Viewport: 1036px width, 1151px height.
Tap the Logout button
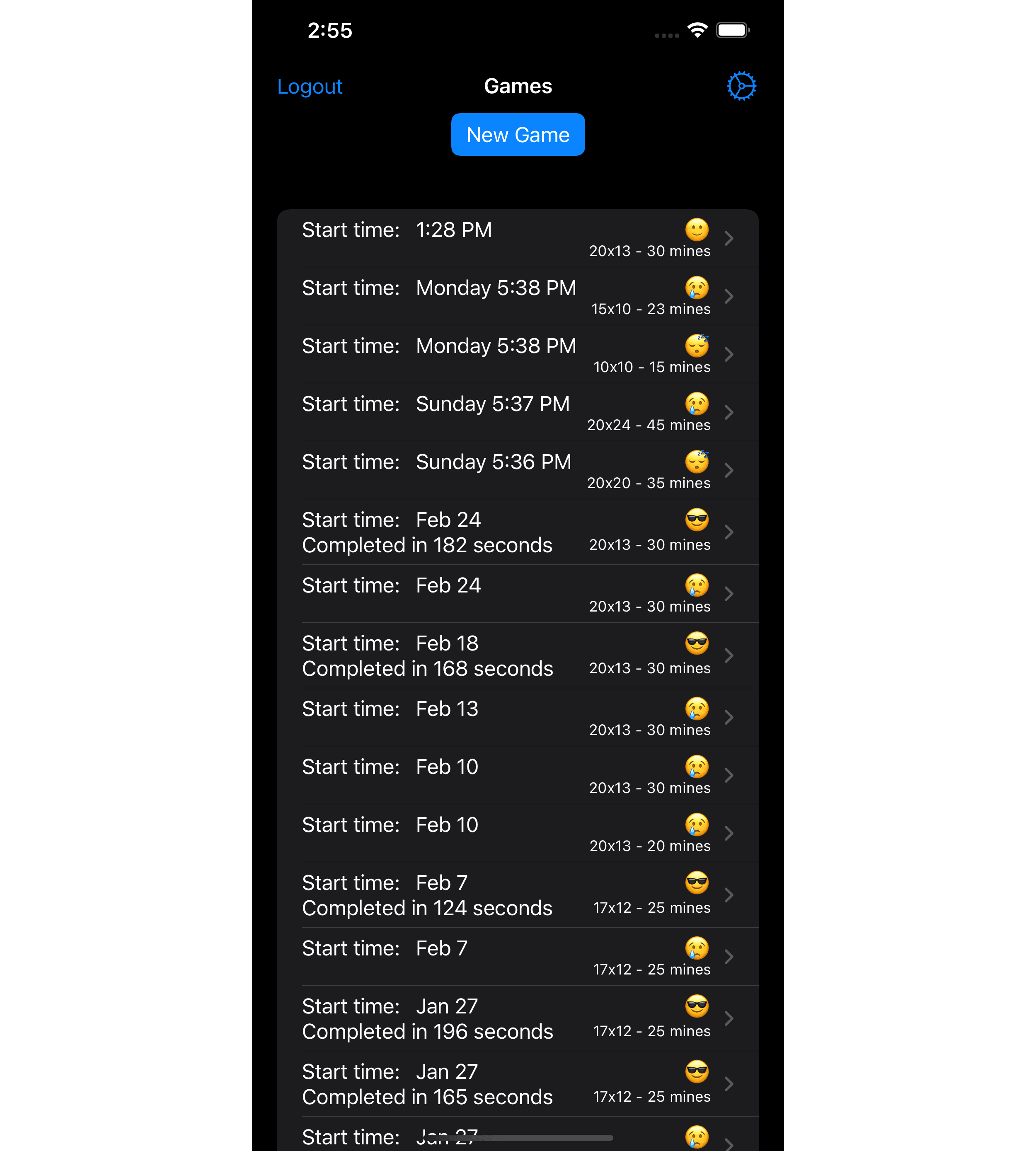click(x=309, y=86)
